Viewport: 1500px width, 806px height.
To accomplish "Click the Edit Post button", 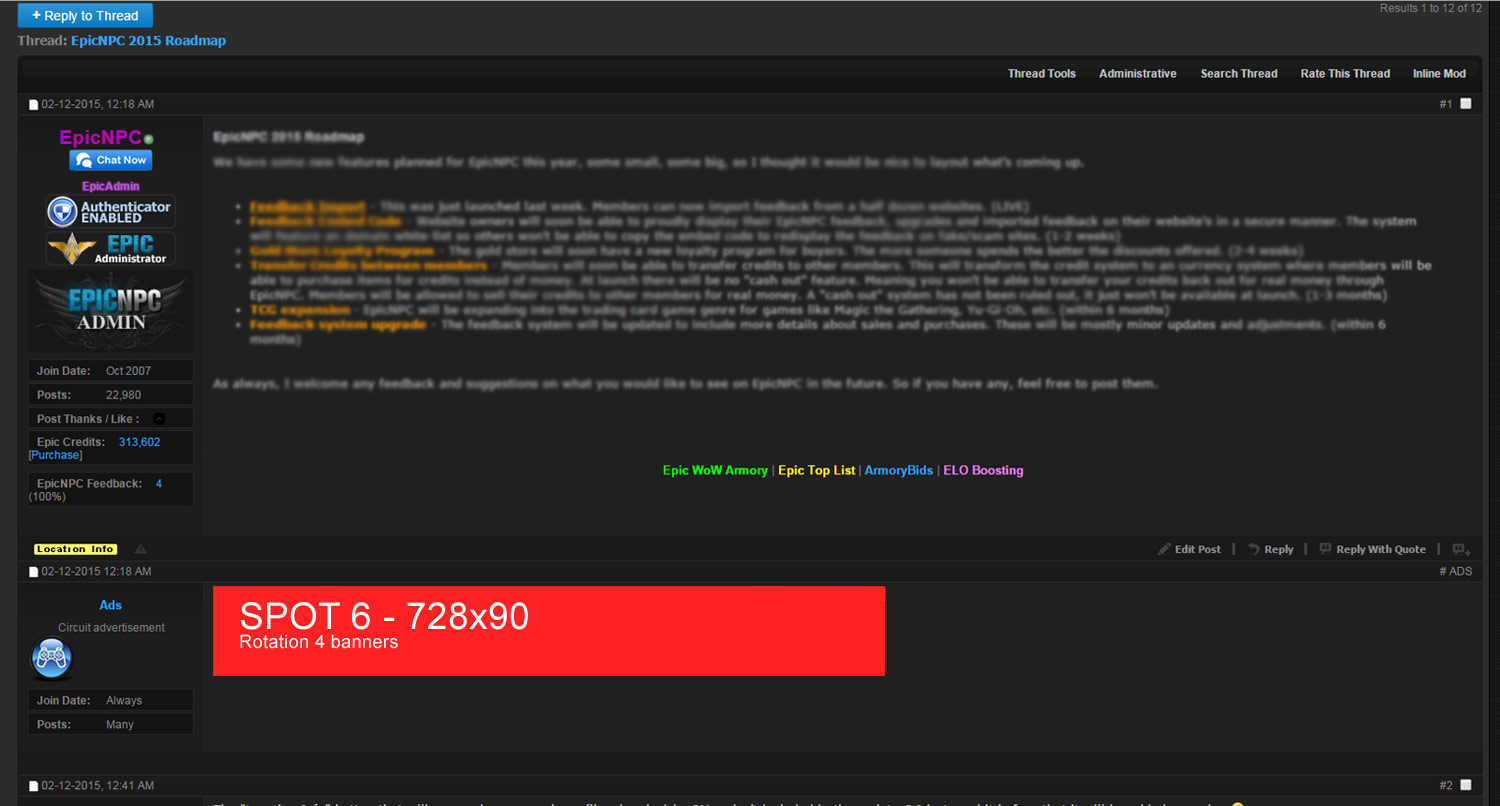I will 1189,549.
